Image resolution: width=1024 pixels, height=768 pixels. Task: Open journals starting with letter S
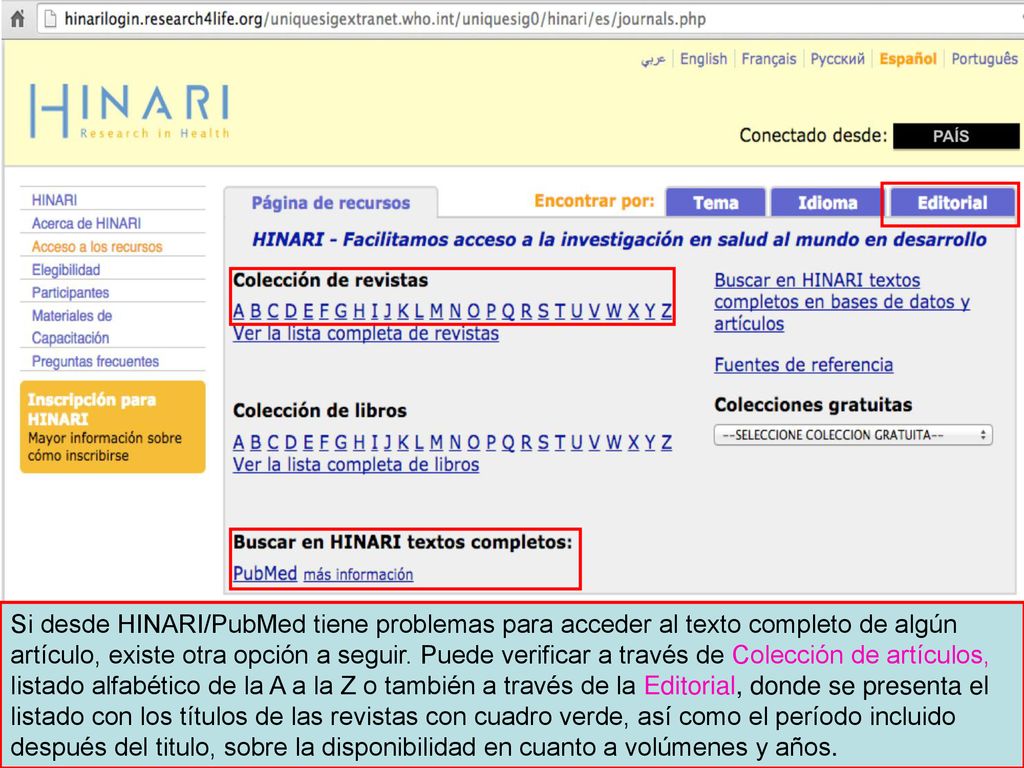tap(543, 312)
